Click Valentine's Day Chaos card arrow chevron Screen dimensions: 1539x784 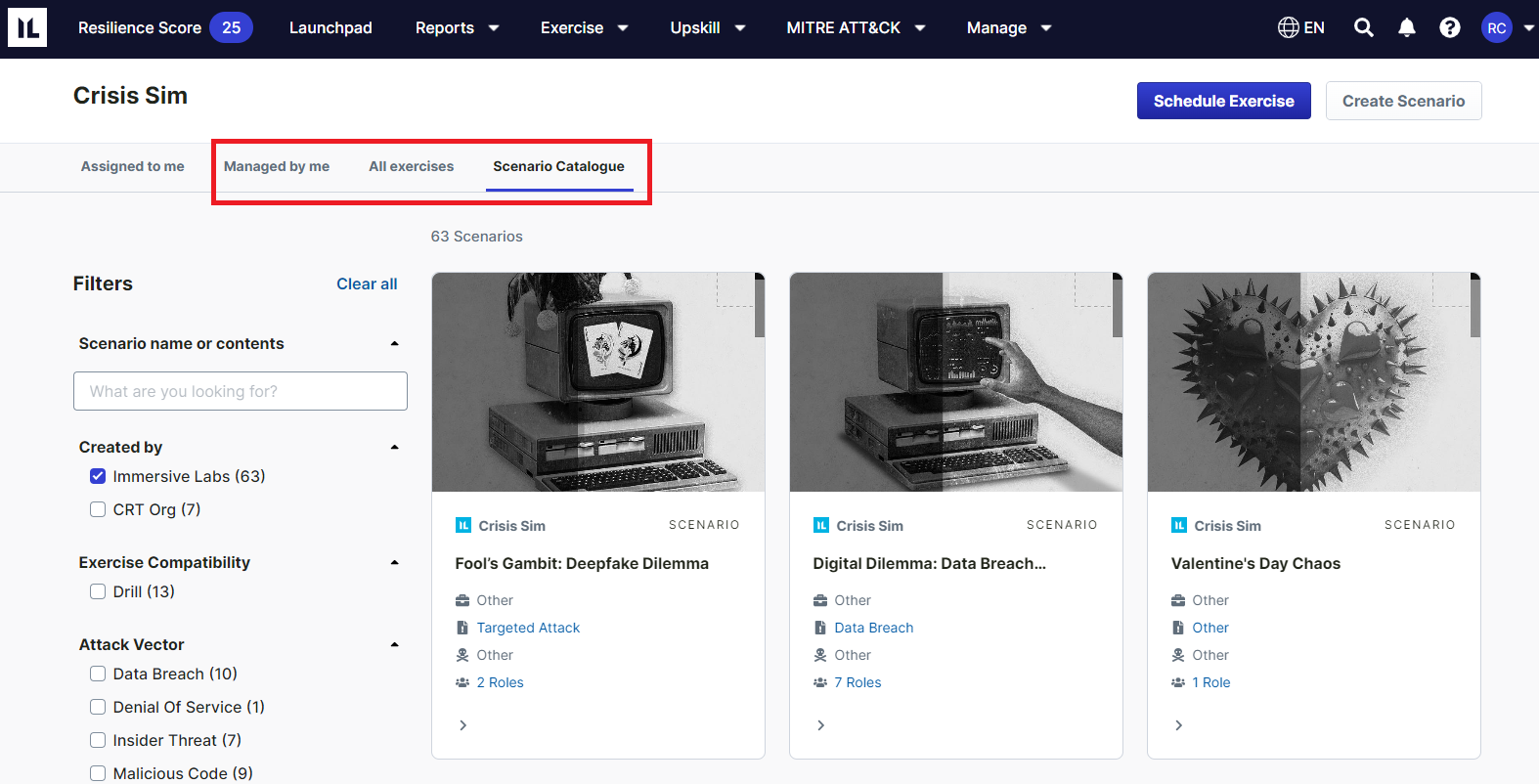[x=1179, y=725]
